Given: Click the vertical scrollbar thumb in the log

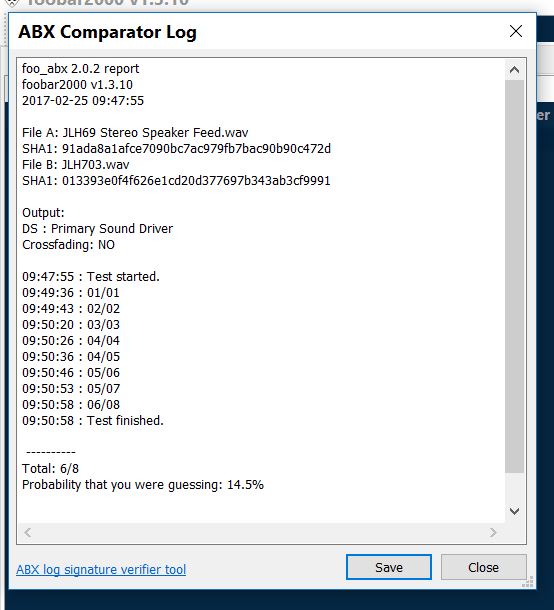Looking at the screenshot, I should [x=514, y=276].
